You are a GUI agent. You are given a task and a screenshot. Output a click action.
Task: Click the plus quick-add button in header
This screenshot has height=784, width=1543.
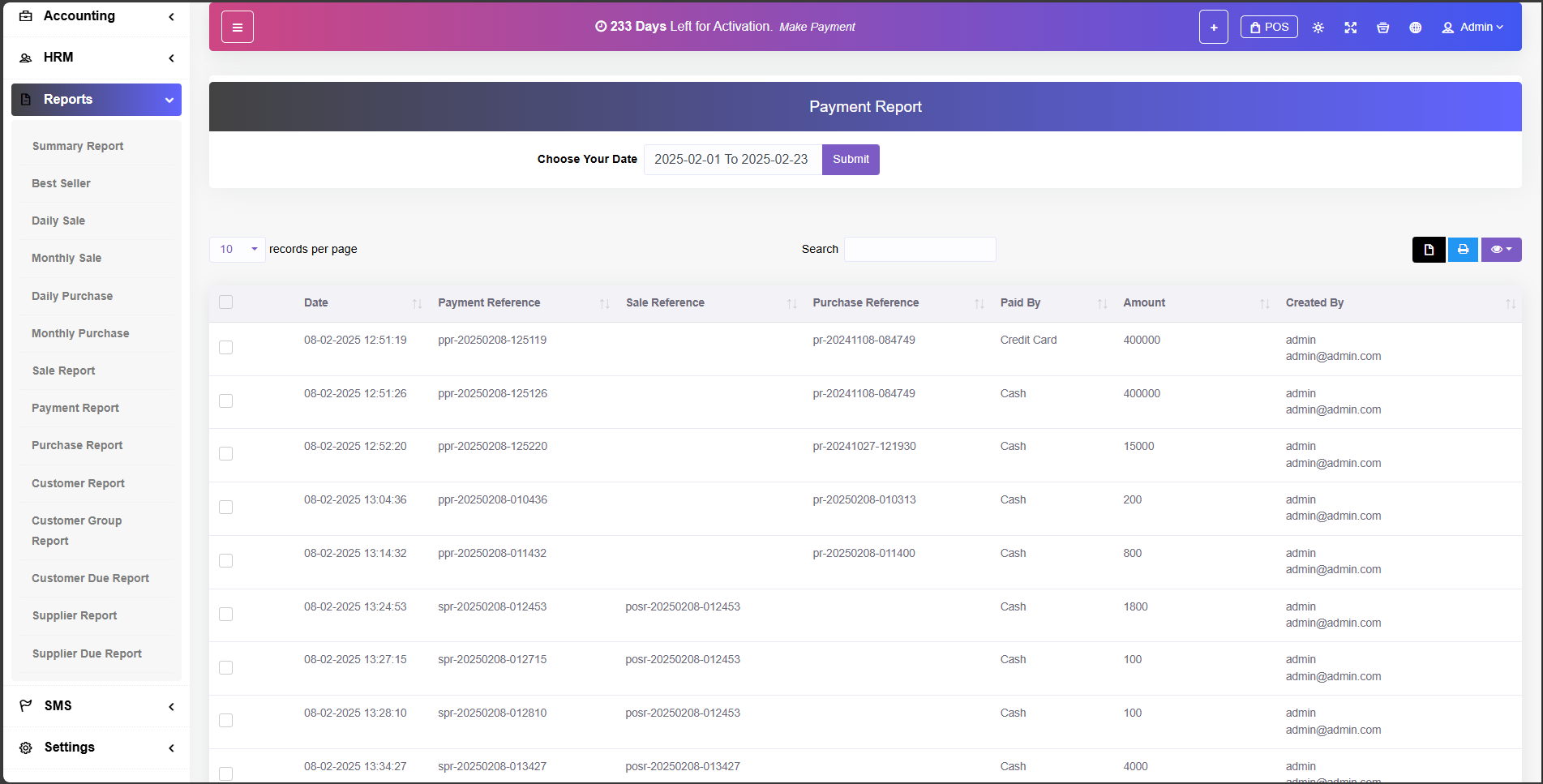pyautogui.click(x=1213, y=28)
